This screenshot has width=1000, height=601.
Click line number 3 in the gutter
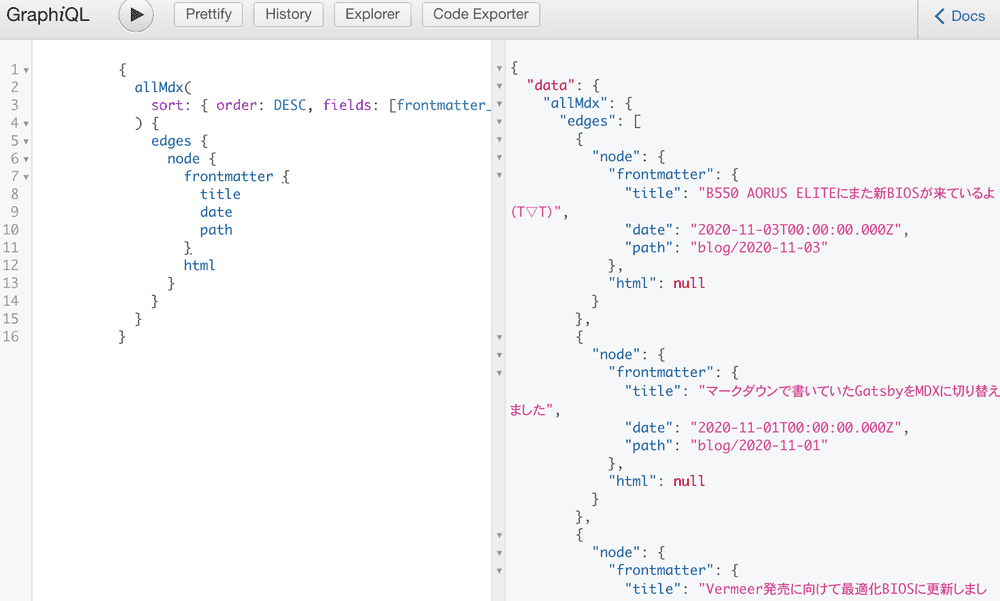pos(14,105)
